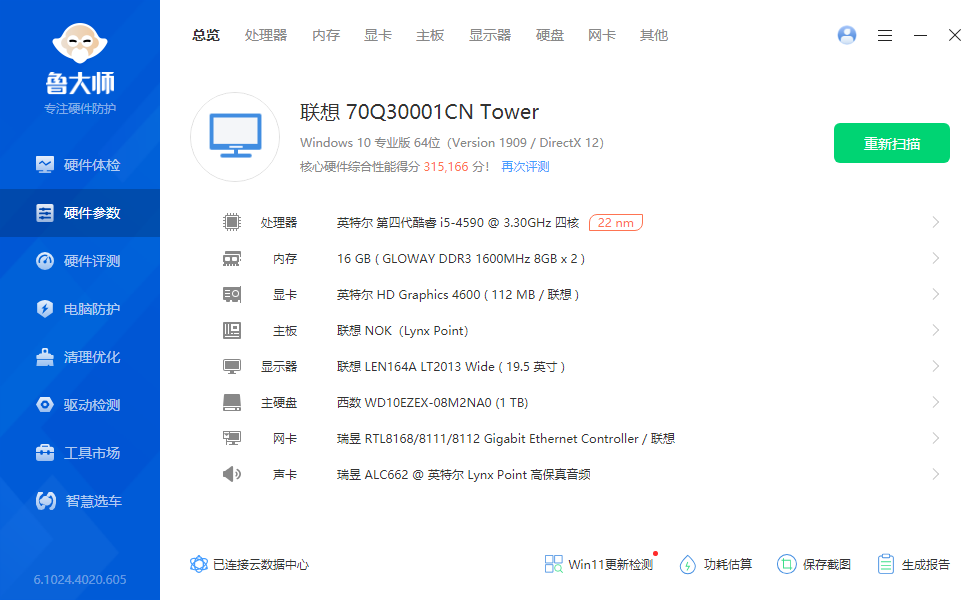This screenshot has height=600, width=980.
Task: Click the main hard disk icon
Action: [x=232, y=402]
